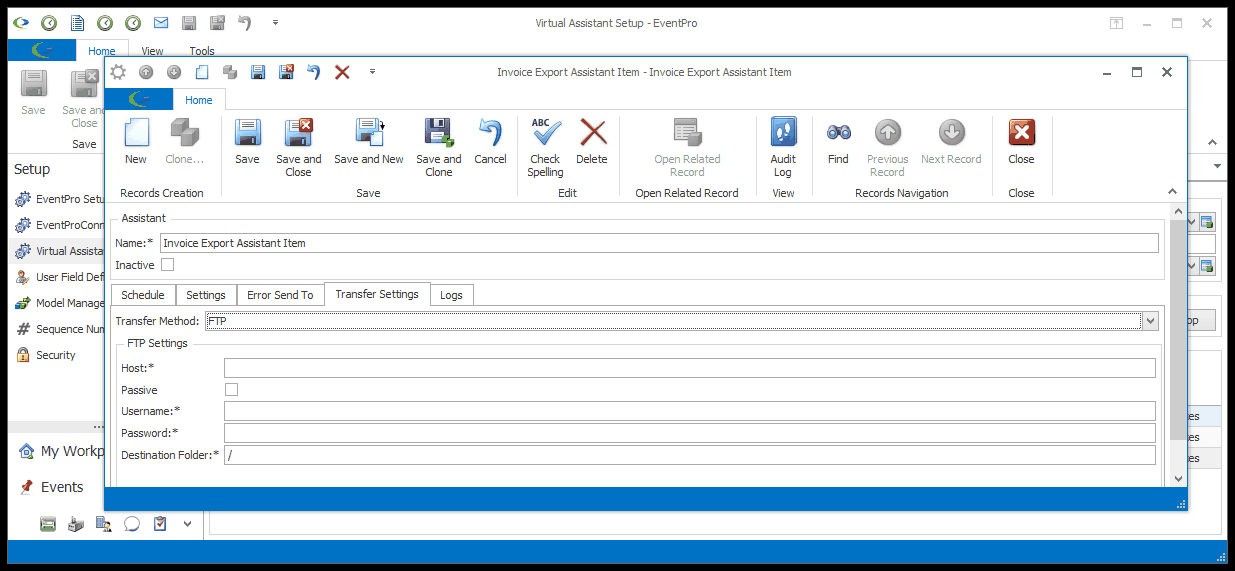Toggle the Passive FTP checkbox
The image size is (1235, 571).
231,389
